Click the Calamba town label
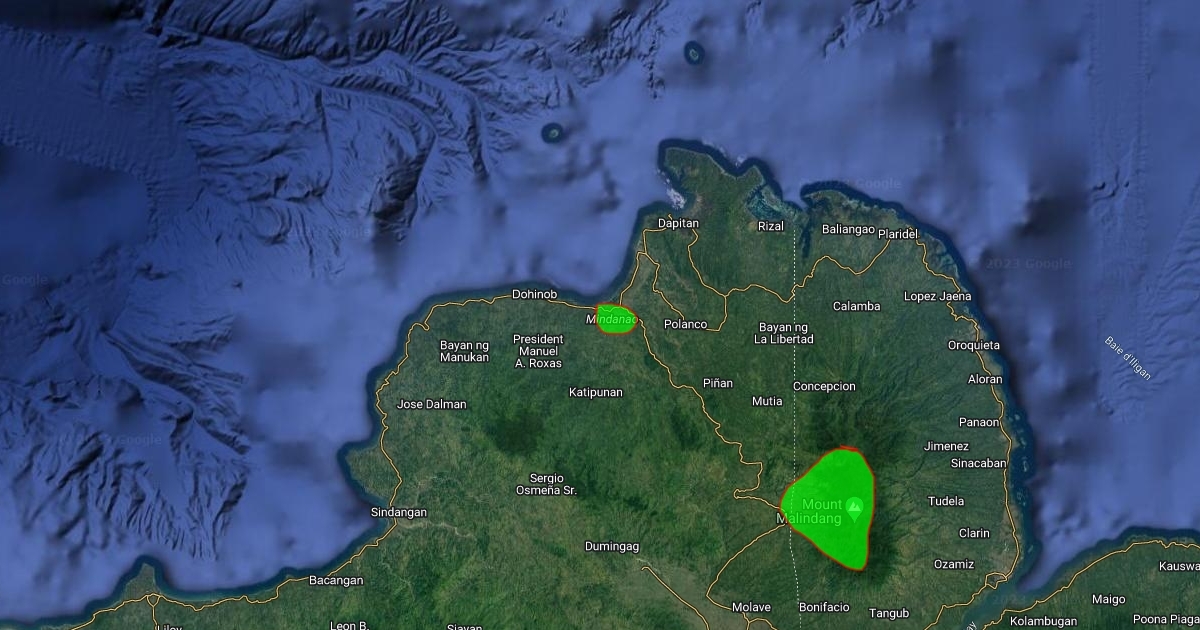Viewport: 1200px width, 630px height. click(x=857, y=306)
